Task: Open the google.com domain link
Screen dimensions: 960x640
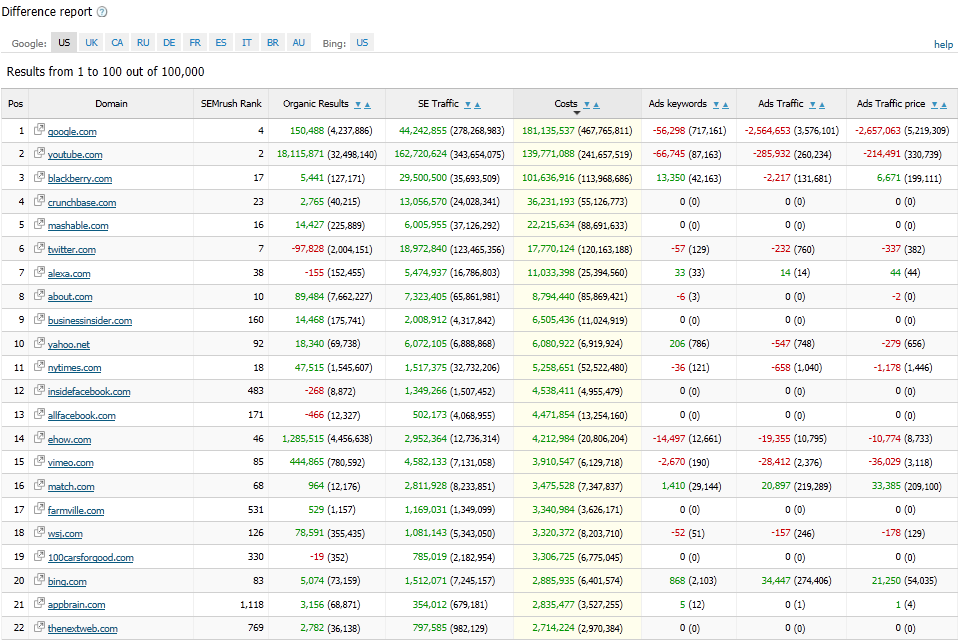Action: point(72,131)
